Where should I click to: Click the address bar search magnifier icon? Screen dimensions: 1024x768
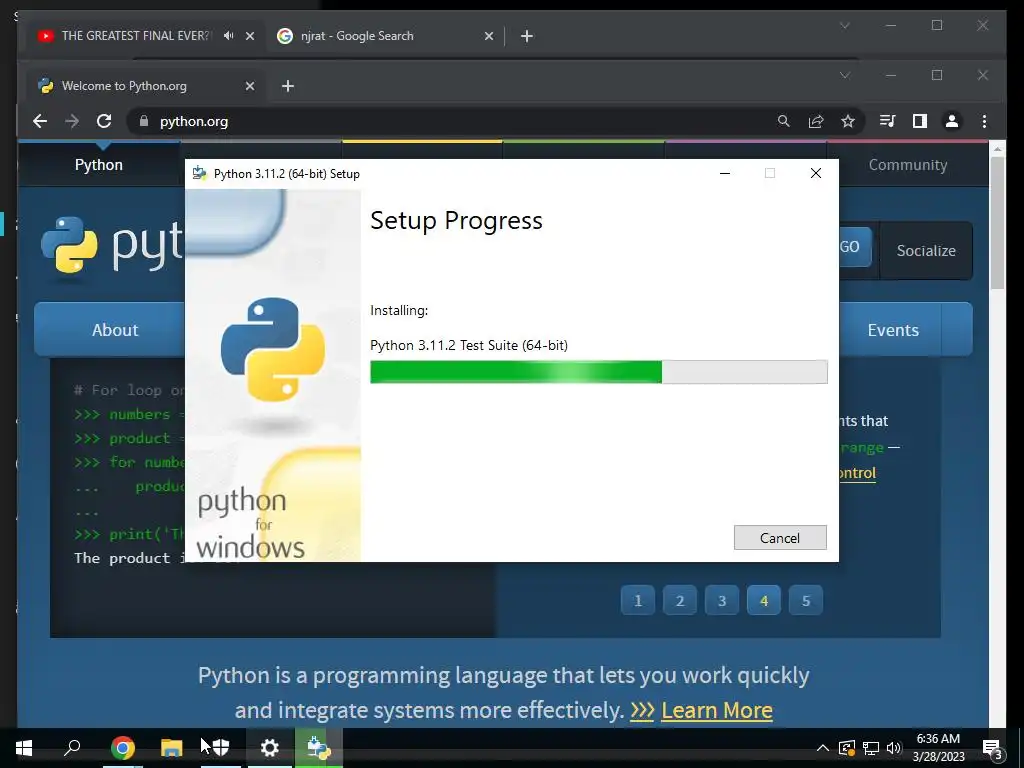pyautogui.click(x=784, y=121)
